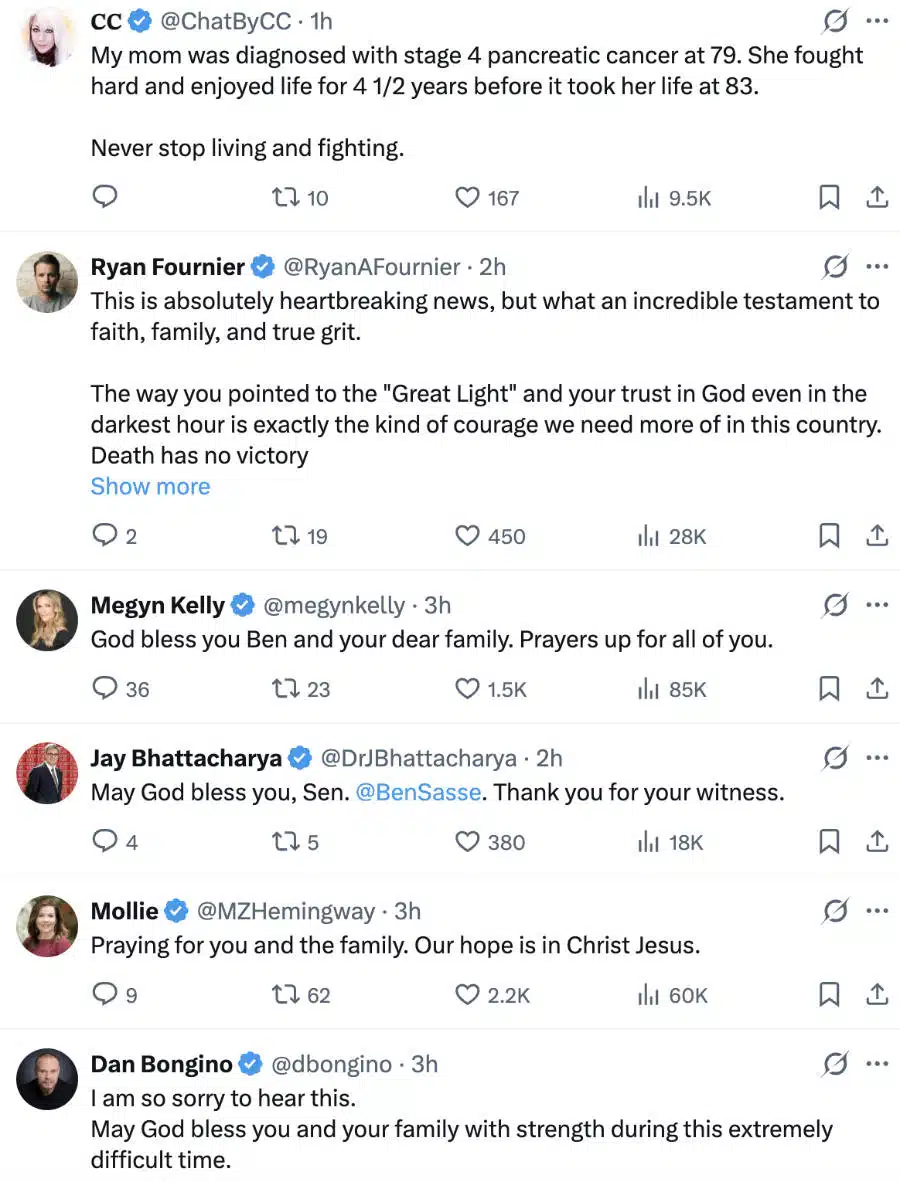Viewport: 900px width, 1182px height.
Task: View analytics on CC's tweet
Action: [649, 198]
